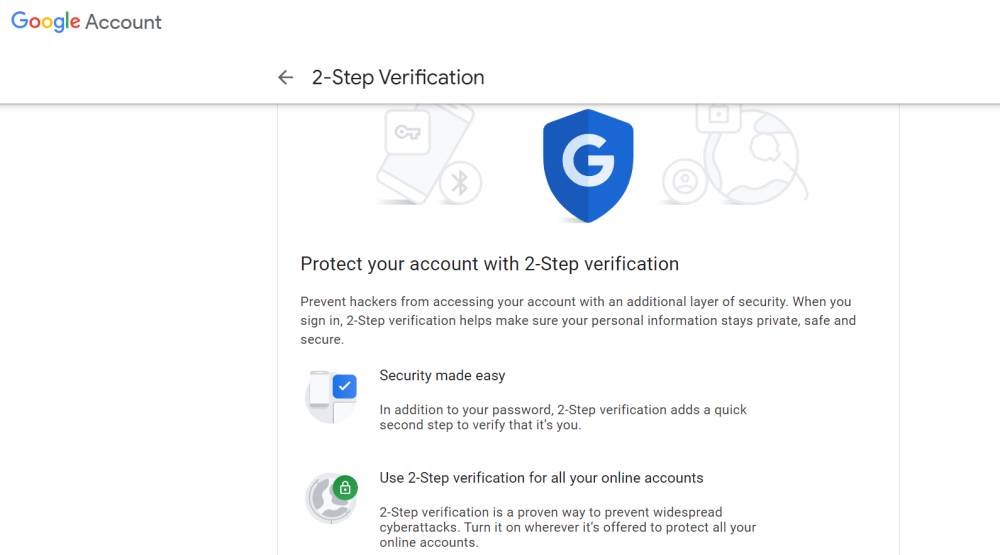Click the key icon on phone illustration
Screen dimensions: 1000x555
click(408, 132)
